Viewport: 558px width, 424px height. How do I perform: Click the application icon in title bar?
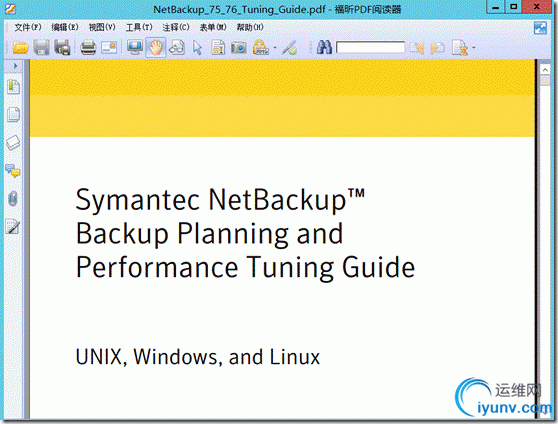point(10,9)
